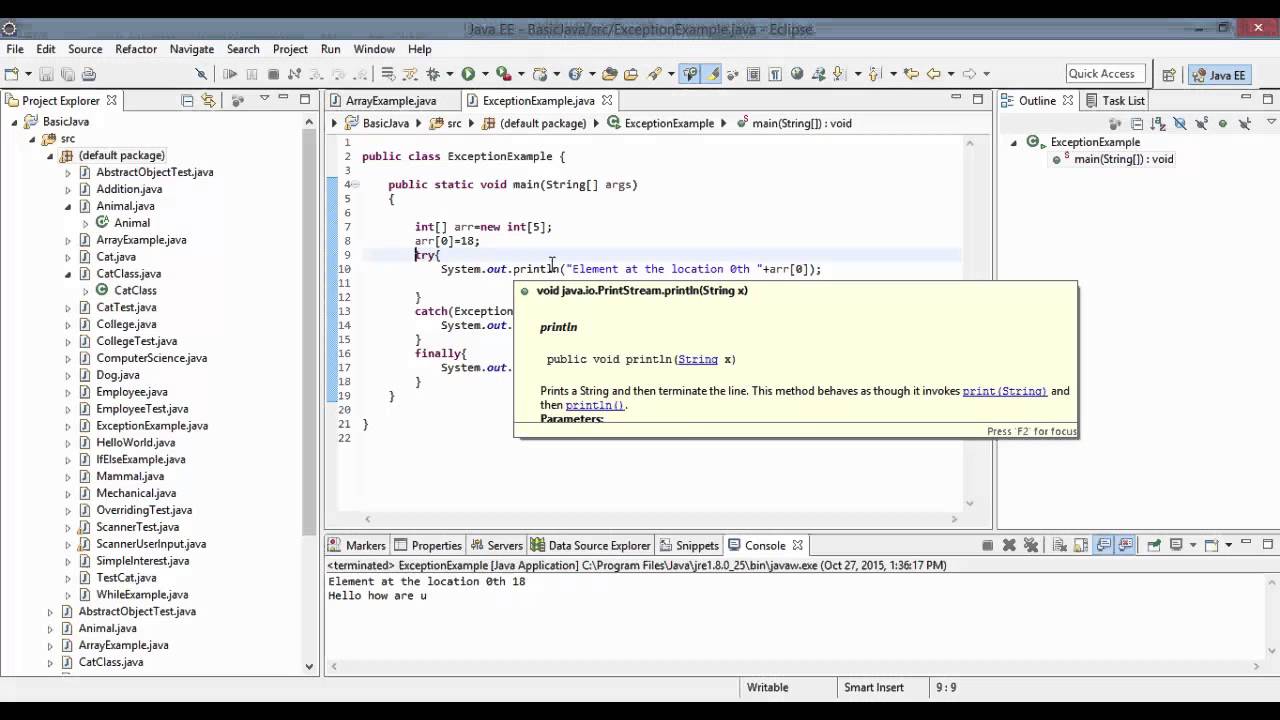
Task: Click Remove All Terminated Launches in Console
Action: click(x=1031, y=545)
